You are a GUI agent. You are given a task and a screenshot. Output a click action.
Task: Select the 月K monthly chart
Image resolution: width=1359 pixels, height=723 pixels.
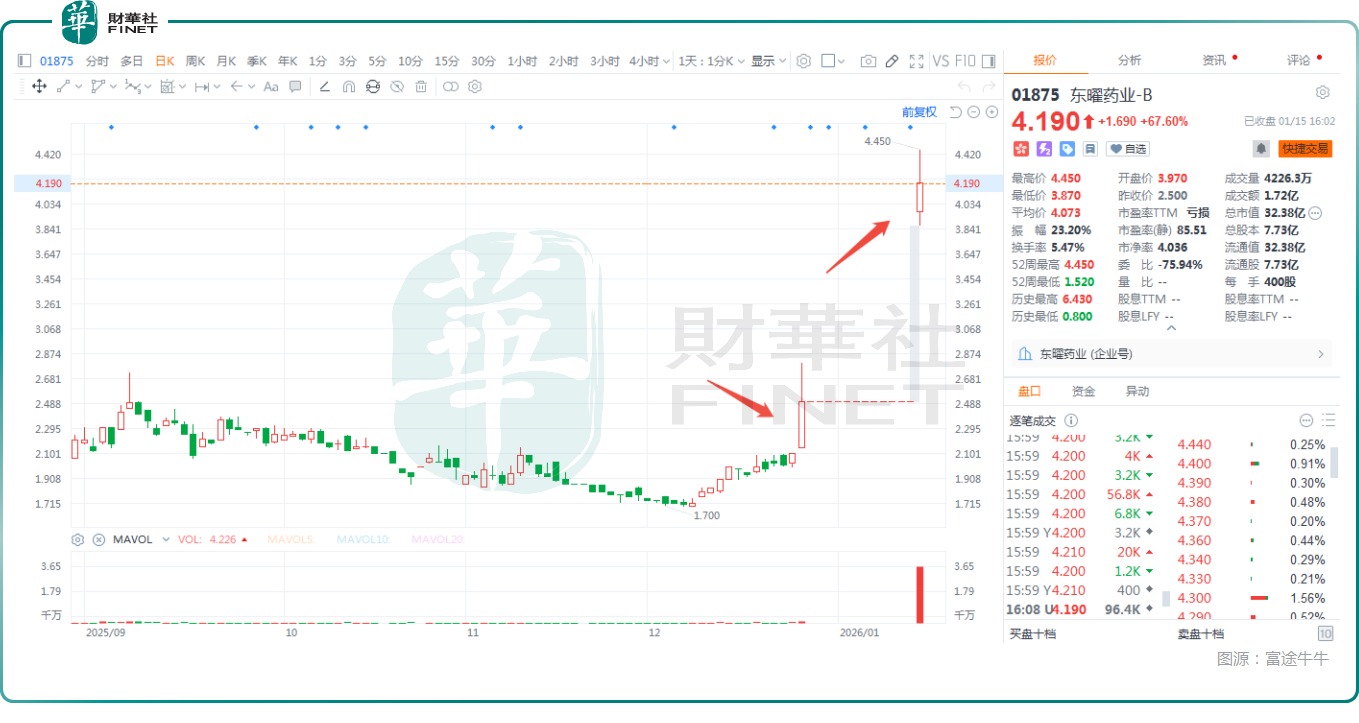pyautogui.click(x=226, y=61)
